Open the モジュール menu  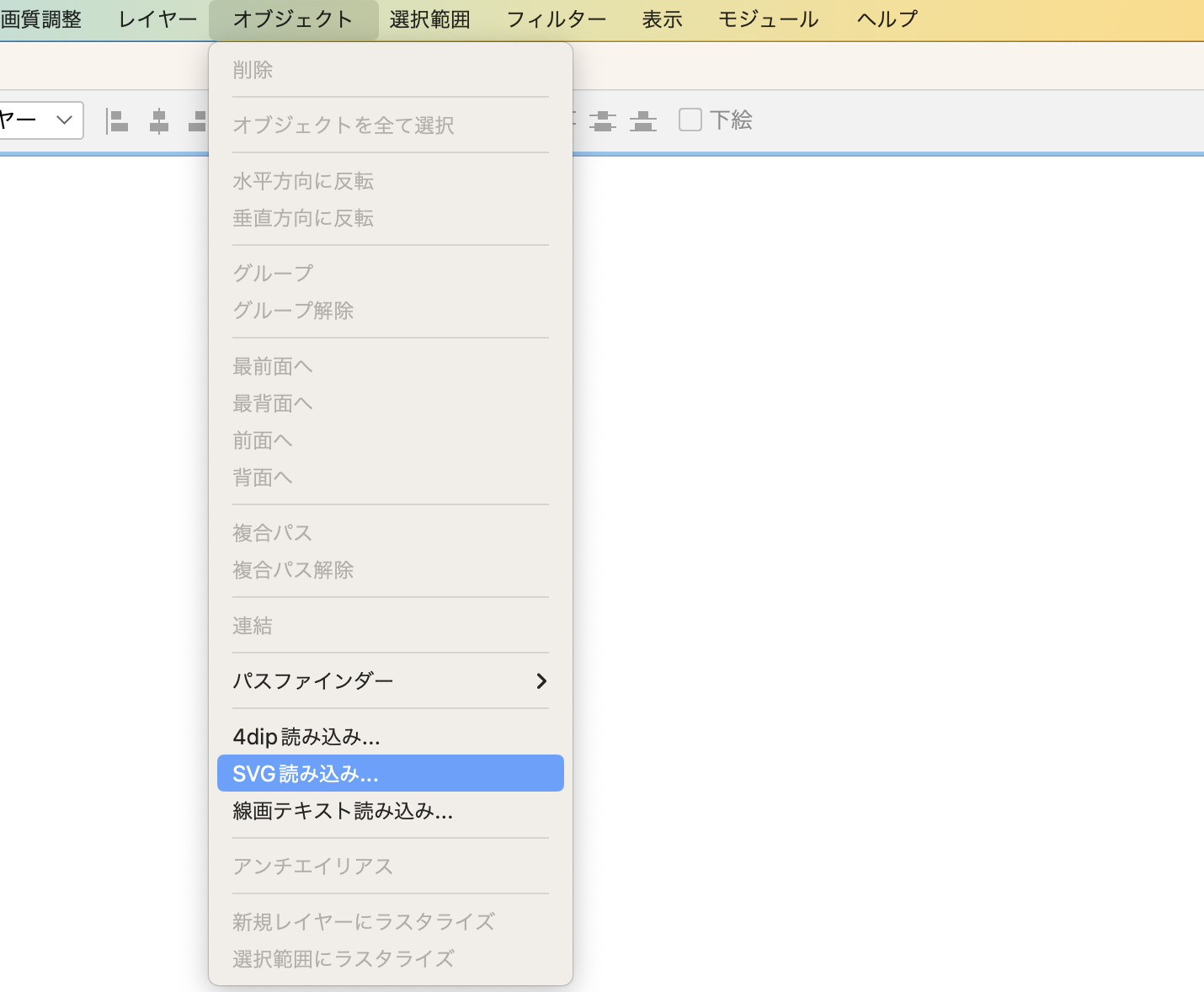768,19
